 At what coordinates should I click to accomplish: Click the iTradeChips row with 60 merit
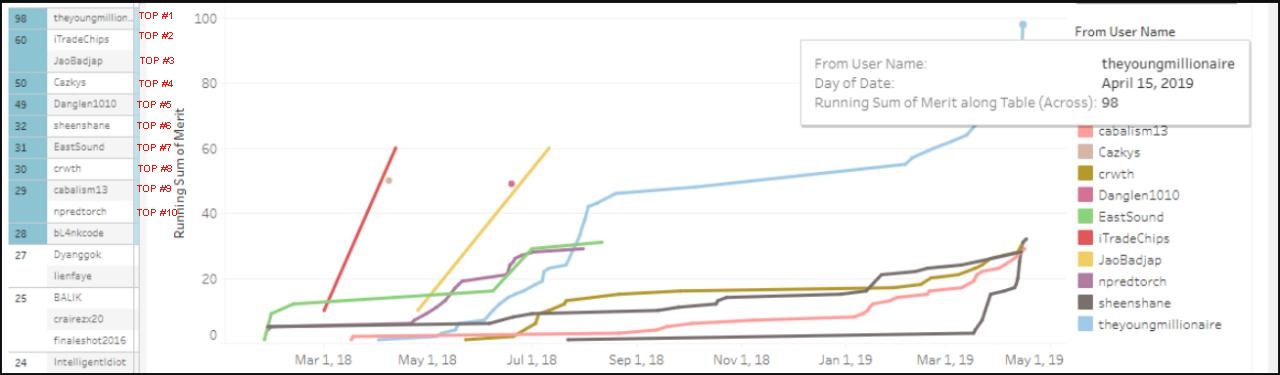(x=70, y=40)
